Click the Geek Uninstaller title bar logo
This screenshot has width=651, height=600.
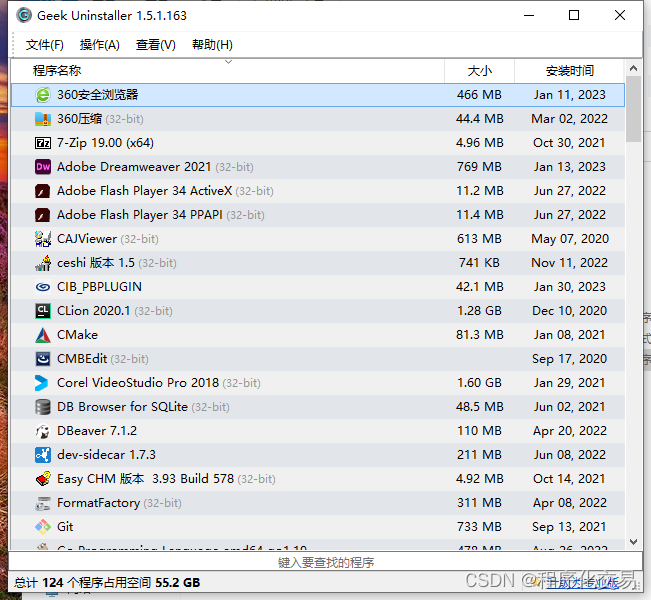(x=24, y=16)
